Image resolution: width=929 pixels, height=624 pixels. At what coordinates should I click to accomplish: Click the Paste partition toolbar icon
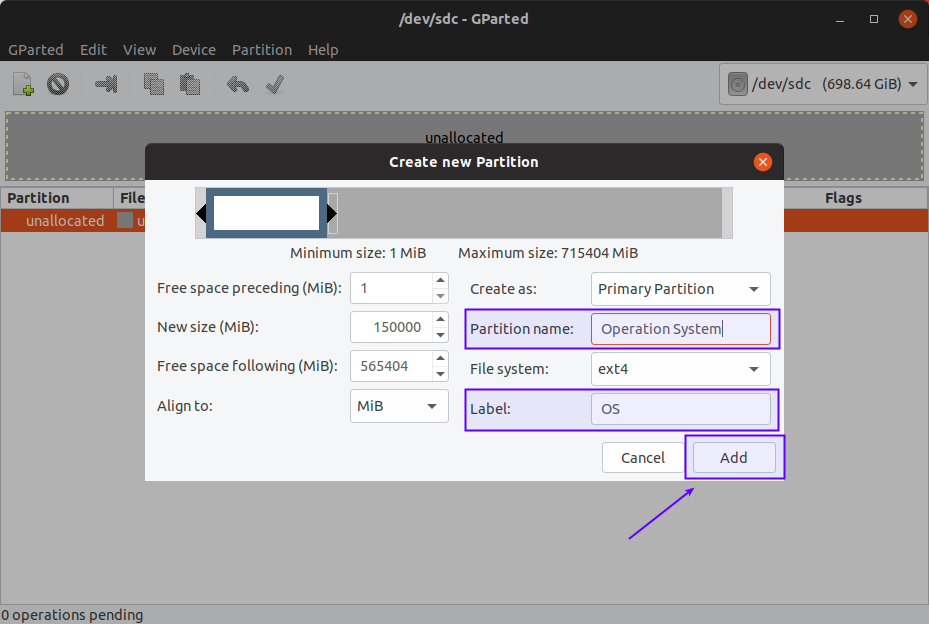pos(191,84)
